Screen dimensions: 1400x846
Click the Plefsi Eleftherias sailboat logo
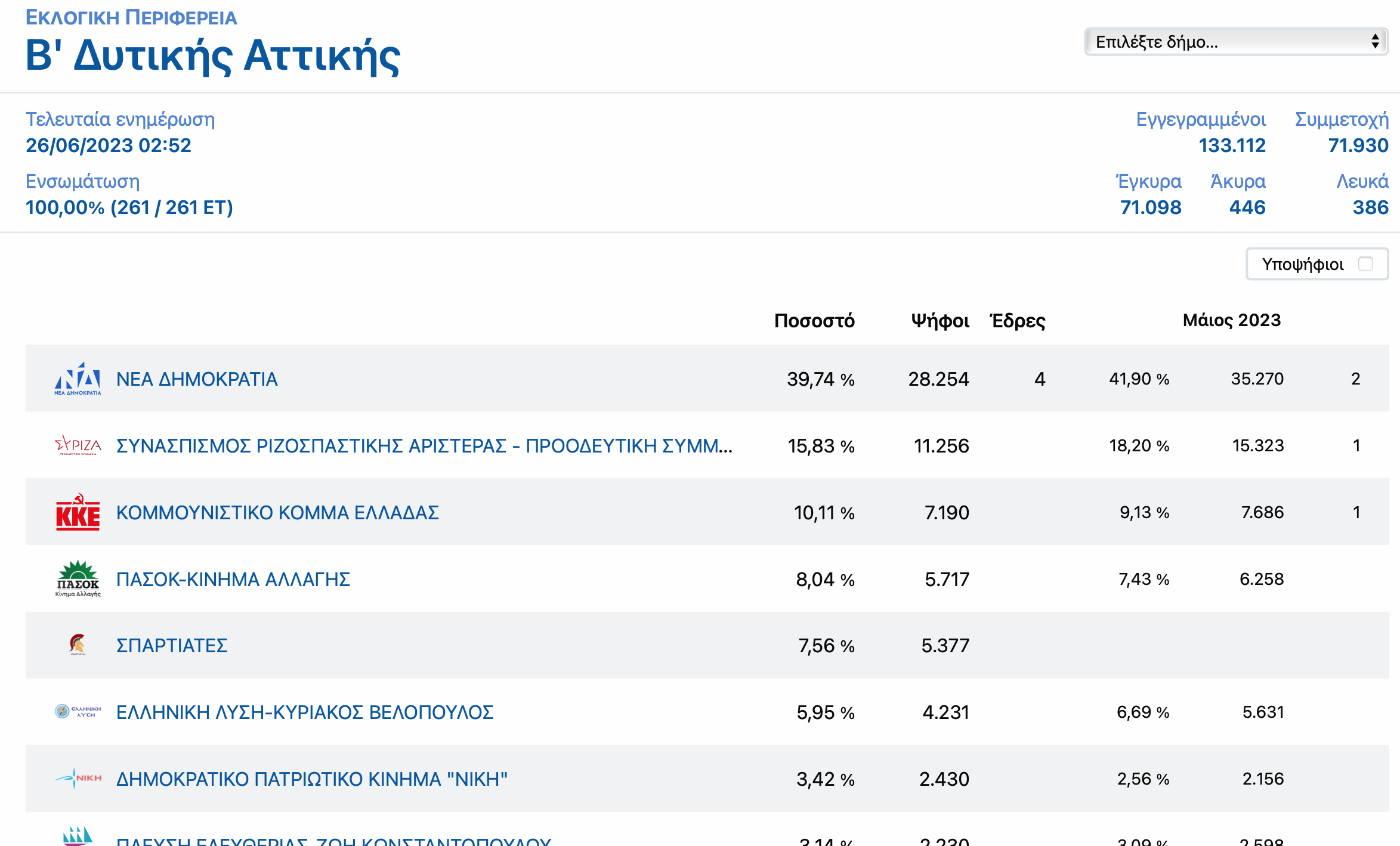78,836
